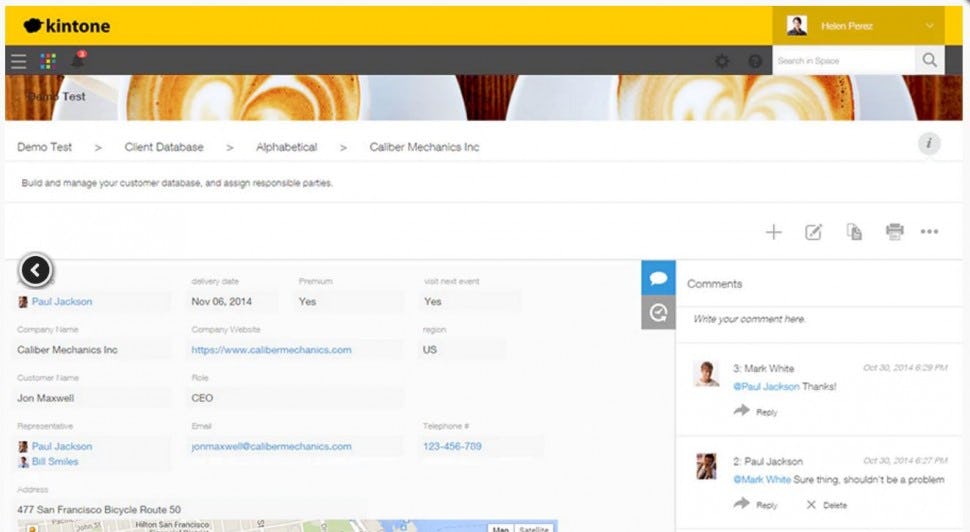Image resolution: width=970 pixels, height=532 pixels.
Task: Click the Write your comment here field
Action: tap(820, 319)
